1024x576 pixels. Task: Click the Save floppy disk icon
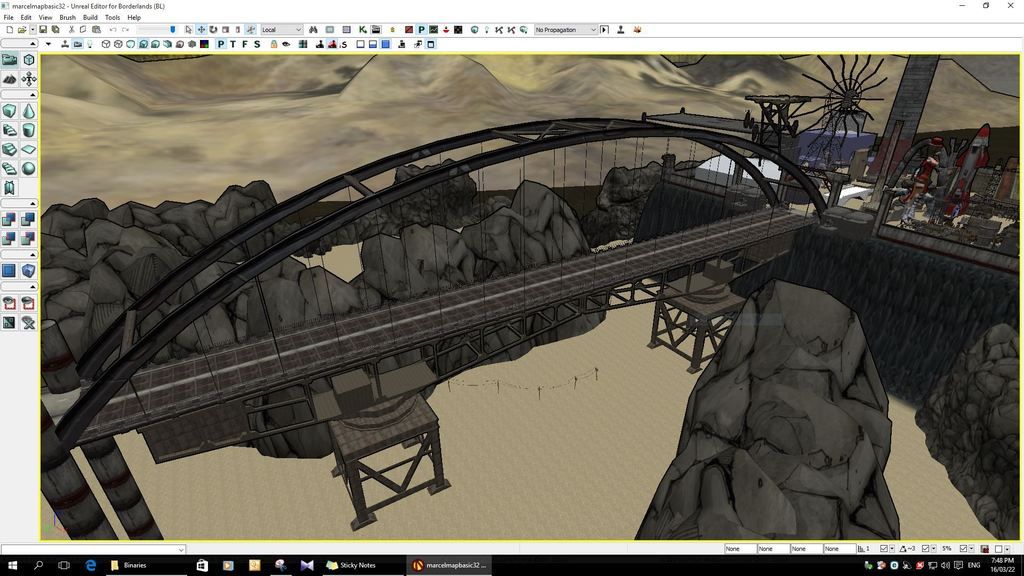pyautogui.click(x=43, y=29)
